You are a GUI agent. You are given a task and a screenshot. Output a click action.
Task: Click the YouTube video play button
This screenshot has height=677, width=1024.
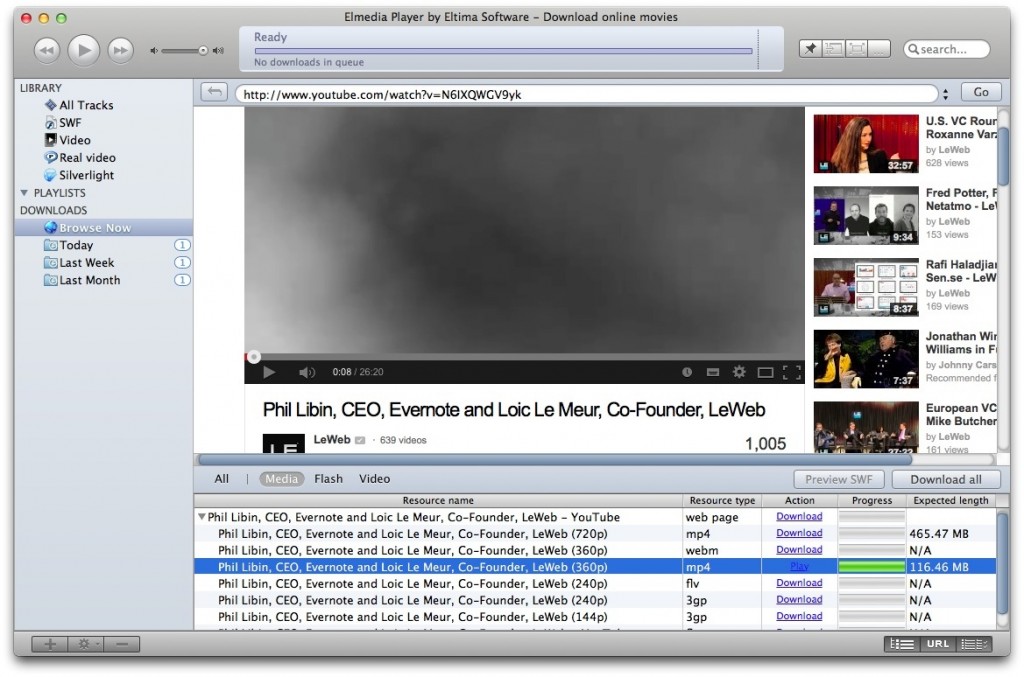(268, 372)
